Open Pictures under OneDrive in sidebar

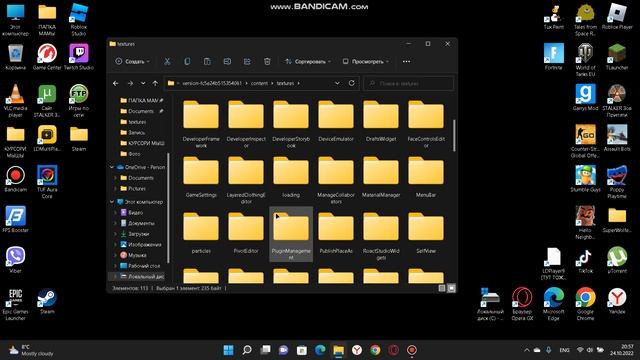pyautogui.click(x=133, y=189)
